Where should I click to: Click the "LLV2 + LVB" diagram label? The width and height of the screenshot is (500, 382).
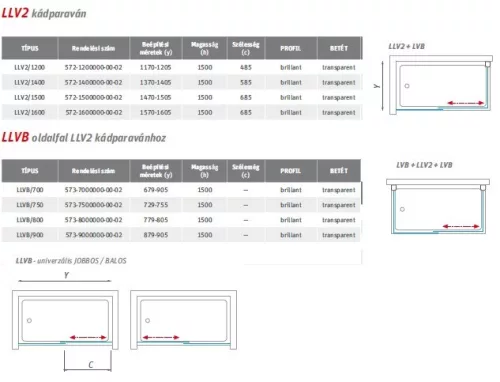click(x=406, y=46)
